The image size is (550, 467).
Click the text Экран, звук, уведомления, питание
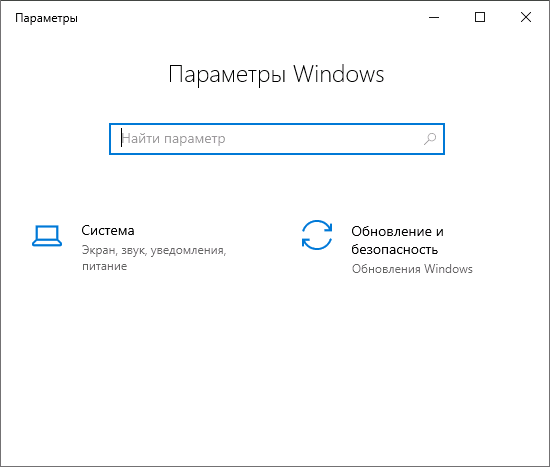(x=154, y=258)
